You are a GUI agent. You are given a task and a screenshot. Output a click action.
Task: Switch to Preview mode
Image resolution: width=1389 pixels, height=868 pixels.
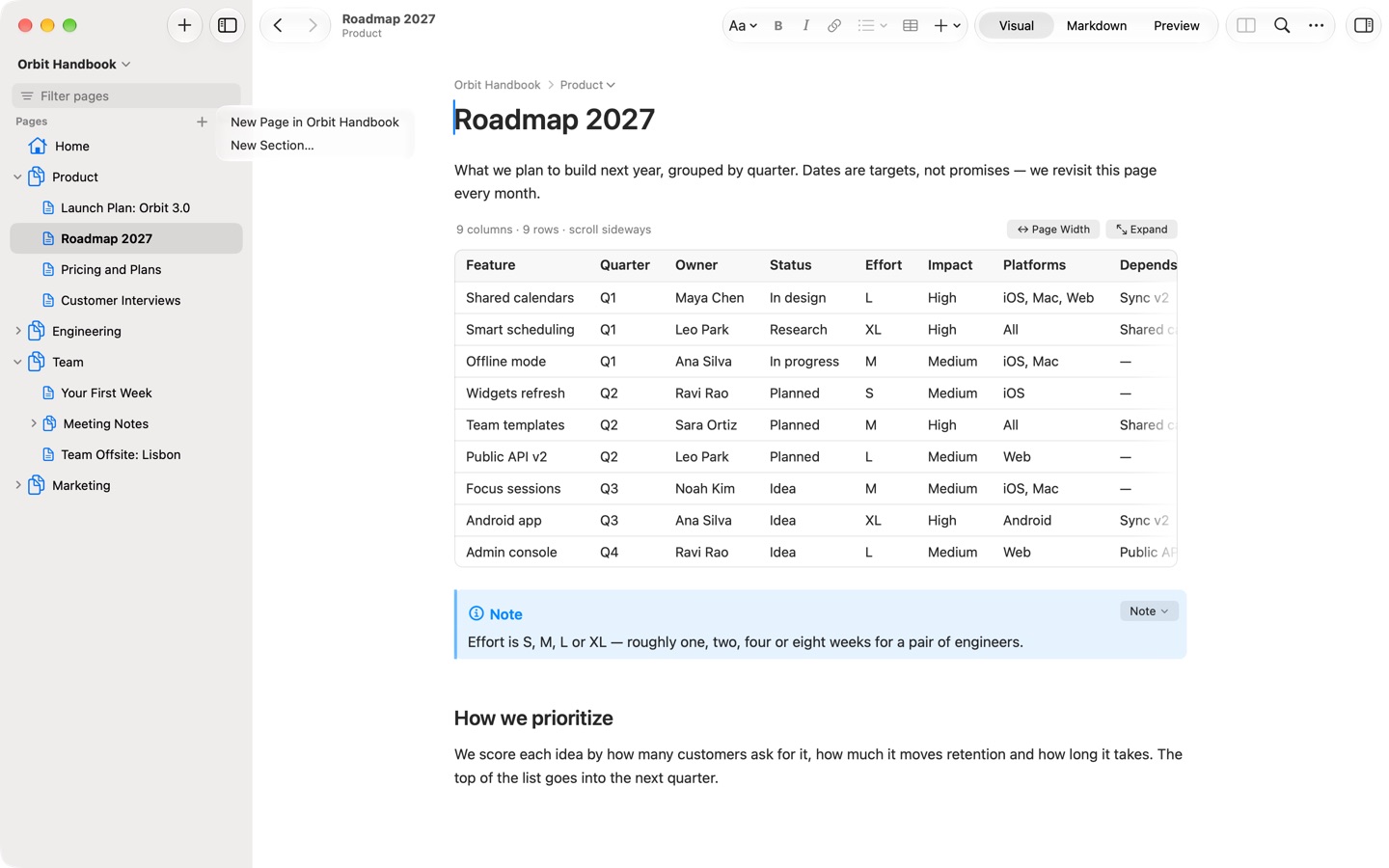(1177, 26)
